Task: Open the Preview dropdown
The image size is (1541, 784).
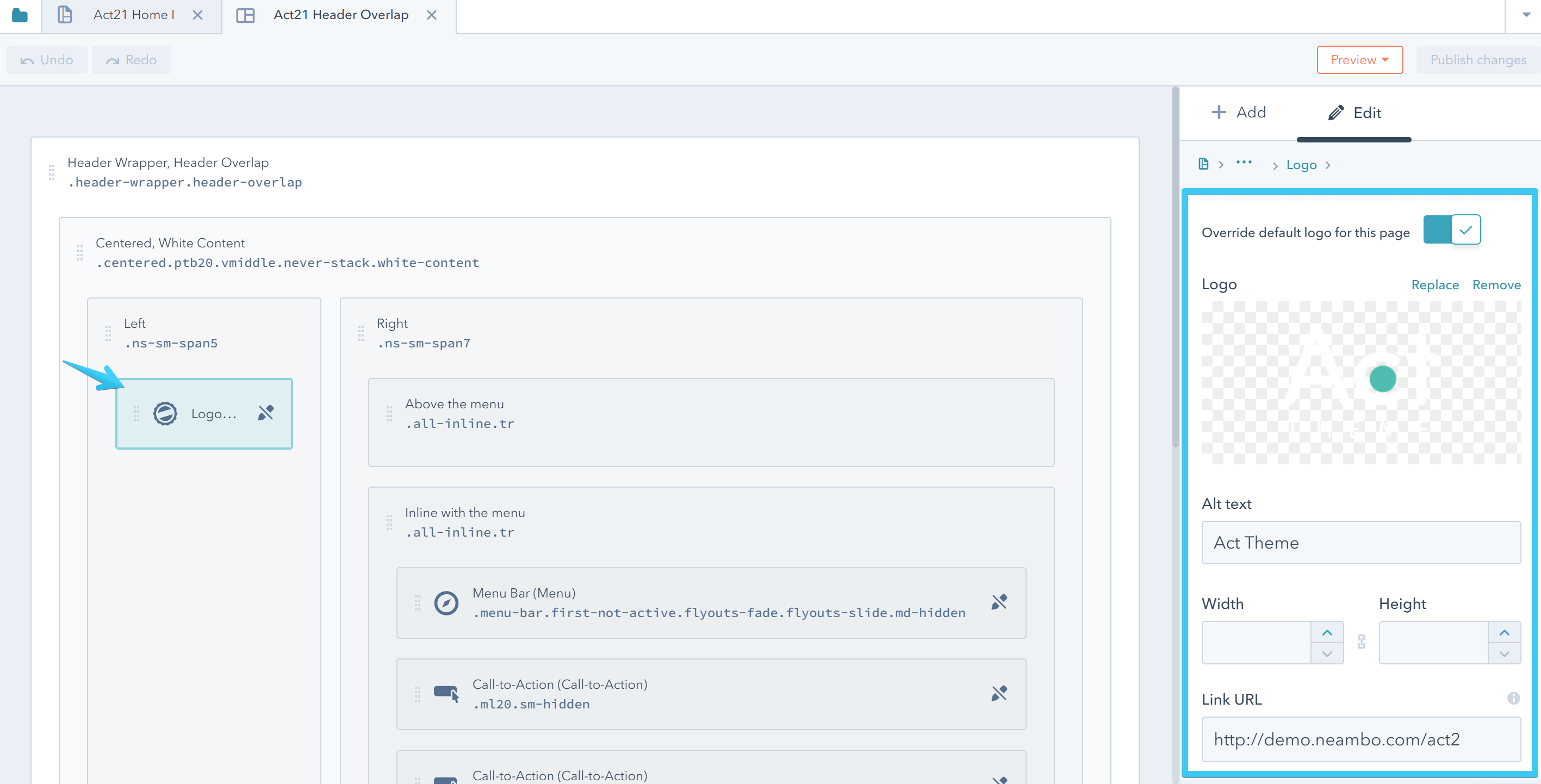Action: (1359, 60)
